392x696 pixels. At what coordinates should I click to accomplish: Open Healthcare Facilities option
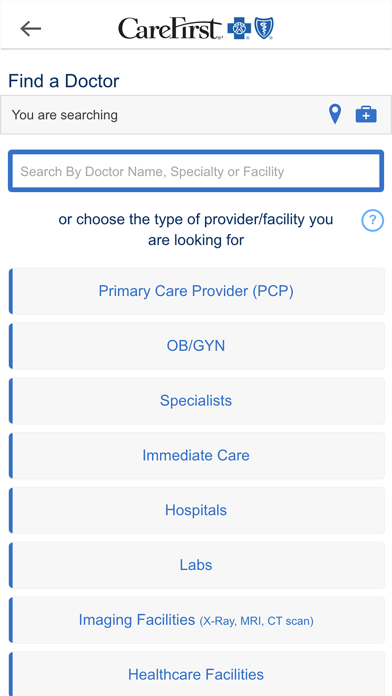[196, 674]
